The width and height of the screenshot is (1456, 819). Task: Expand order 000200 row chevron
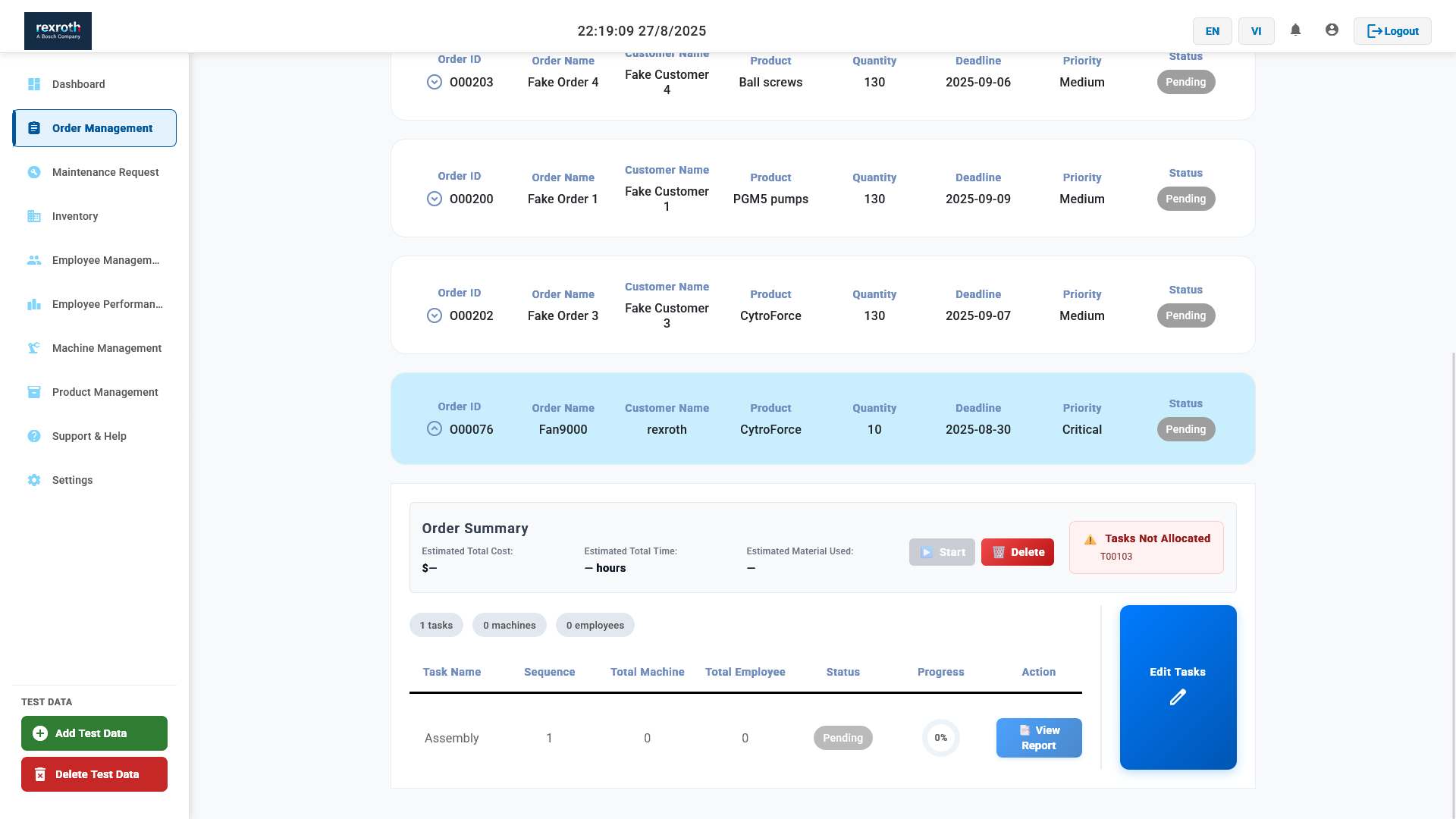[x=435, y=199]
